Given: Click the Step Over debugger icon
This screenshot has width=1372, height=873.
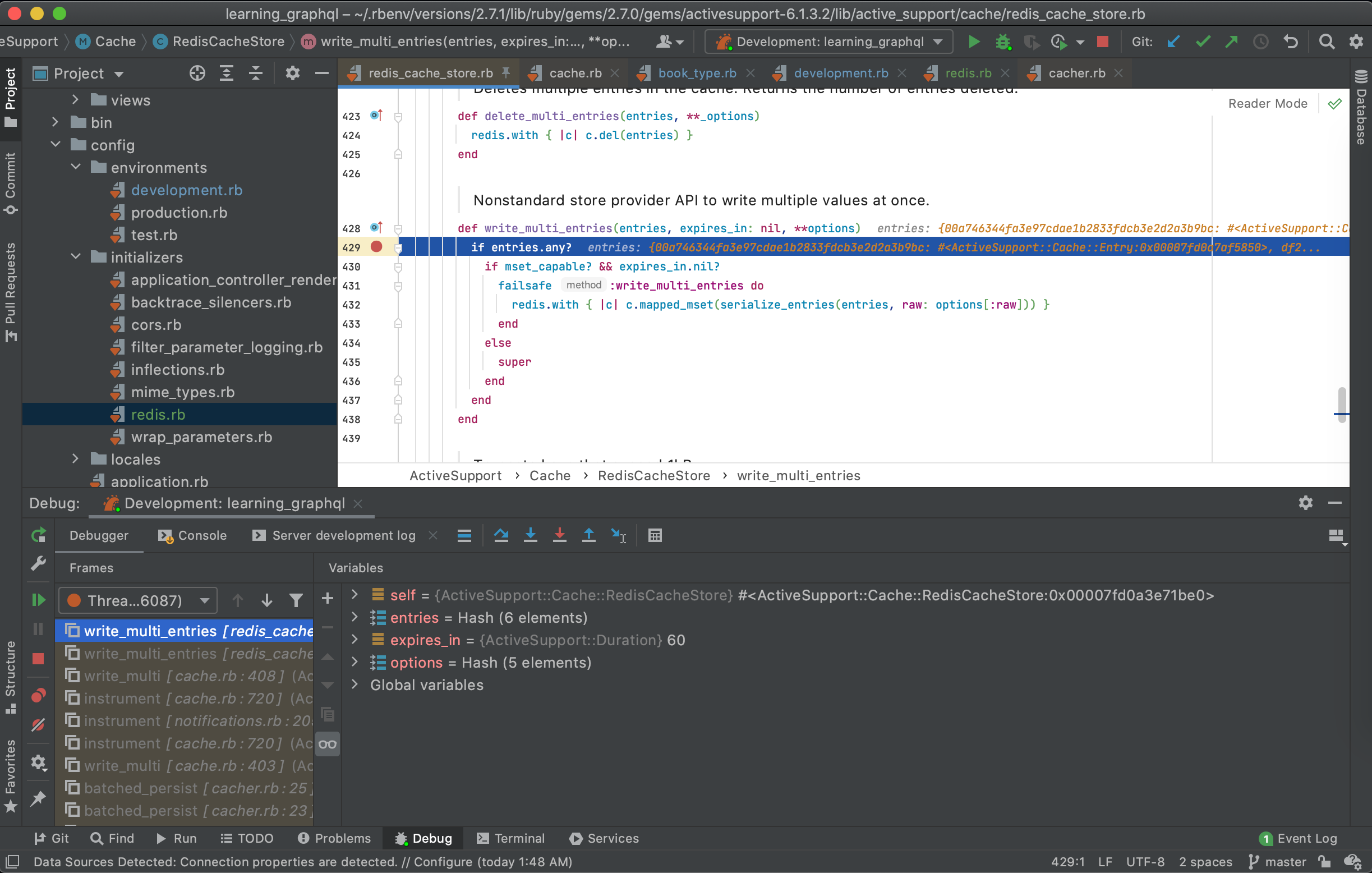Looking at the screenshot, I should pos(501,535).
